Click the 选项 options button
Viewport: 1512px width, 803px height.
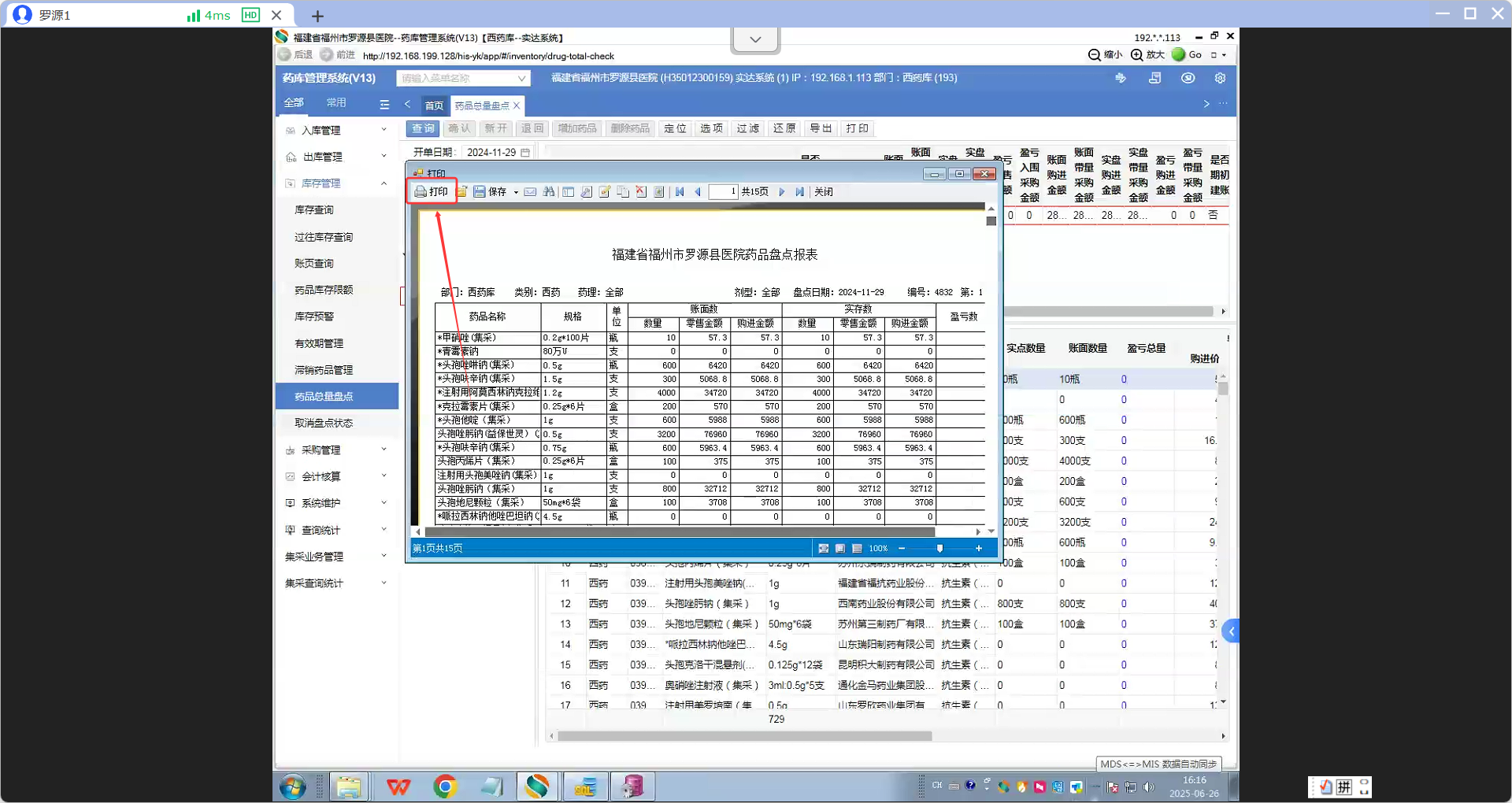click(x=711, y=128)
